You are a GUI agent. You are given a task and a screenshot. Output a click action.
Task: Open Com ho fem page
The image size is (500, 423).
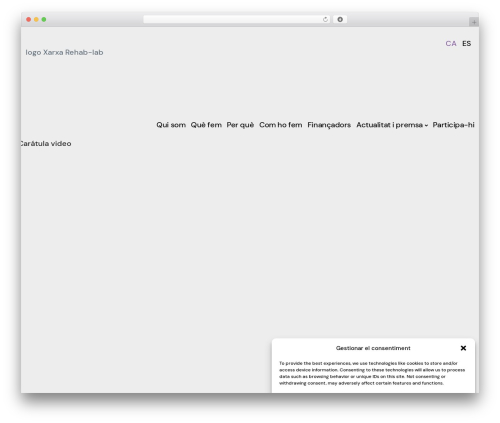tap(281, 125)
